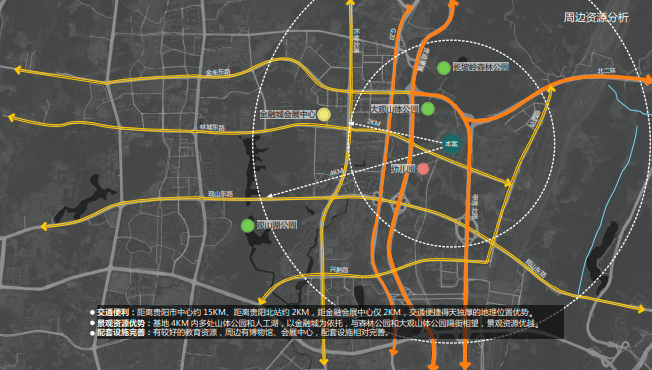The width and height of the screenshot is (652, 370).
Task: Click the 观山东路 label on left road
Action: (x=220, y=194)
